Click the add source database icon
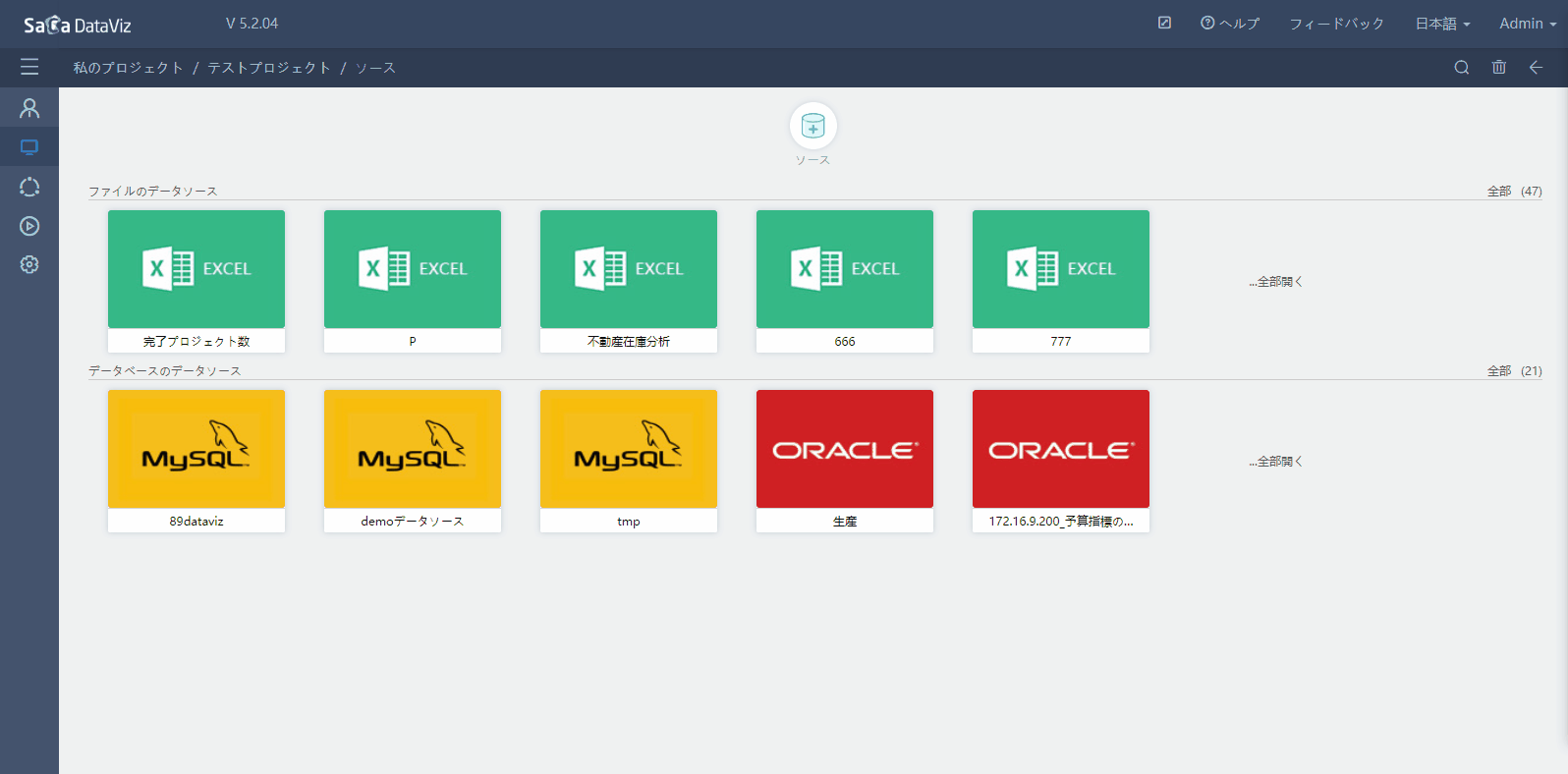The height and width of the screenshot is (774, 1568). (x=812, y=126)
